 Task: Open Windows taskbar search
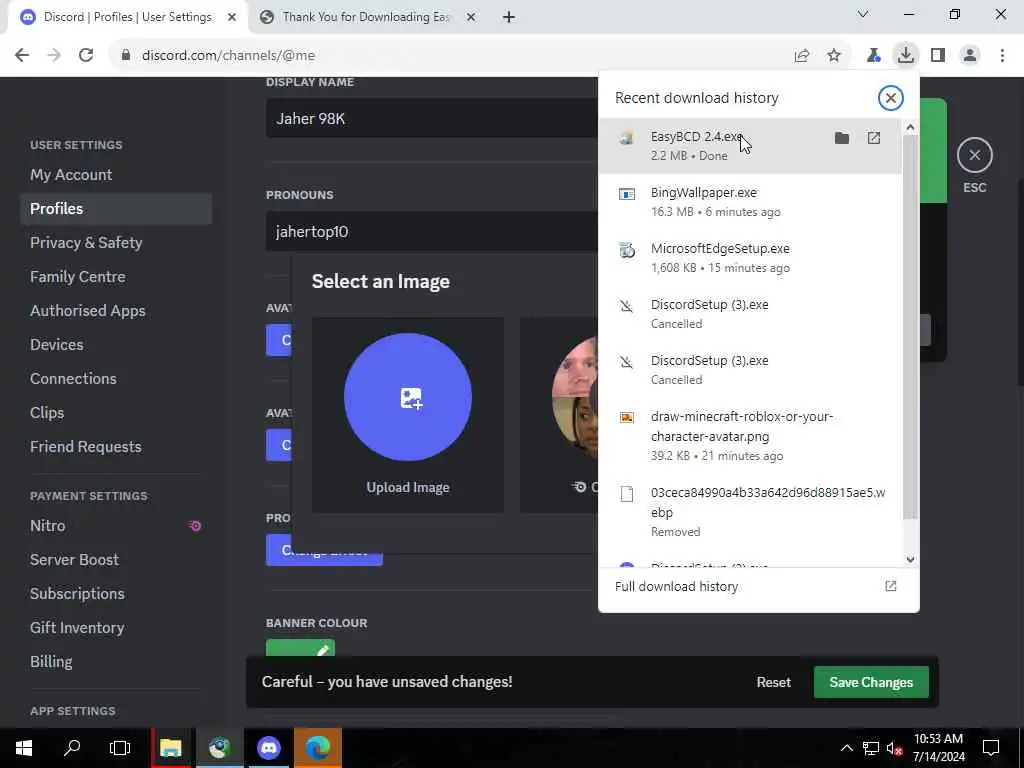[x=72, y=748]
